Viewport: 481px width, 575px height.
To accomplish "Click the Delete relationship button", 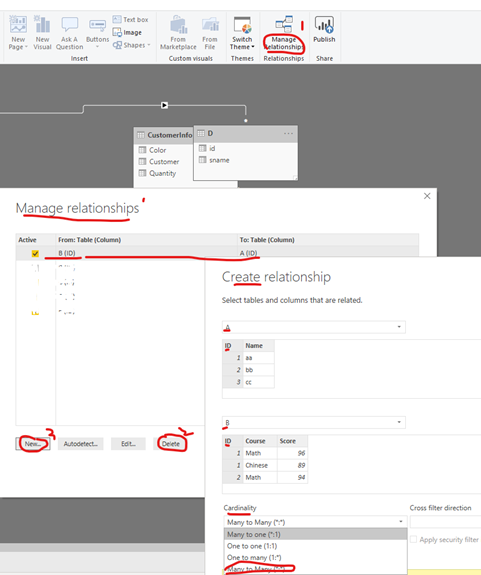I will [171, 444].
